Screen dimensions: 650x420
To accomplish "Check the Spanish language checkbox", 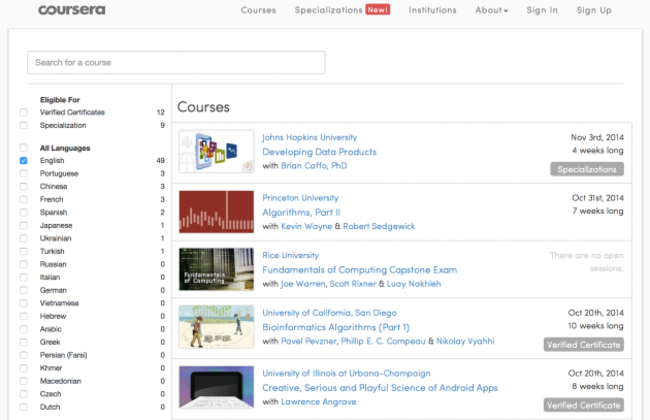I will coord(23,212).
